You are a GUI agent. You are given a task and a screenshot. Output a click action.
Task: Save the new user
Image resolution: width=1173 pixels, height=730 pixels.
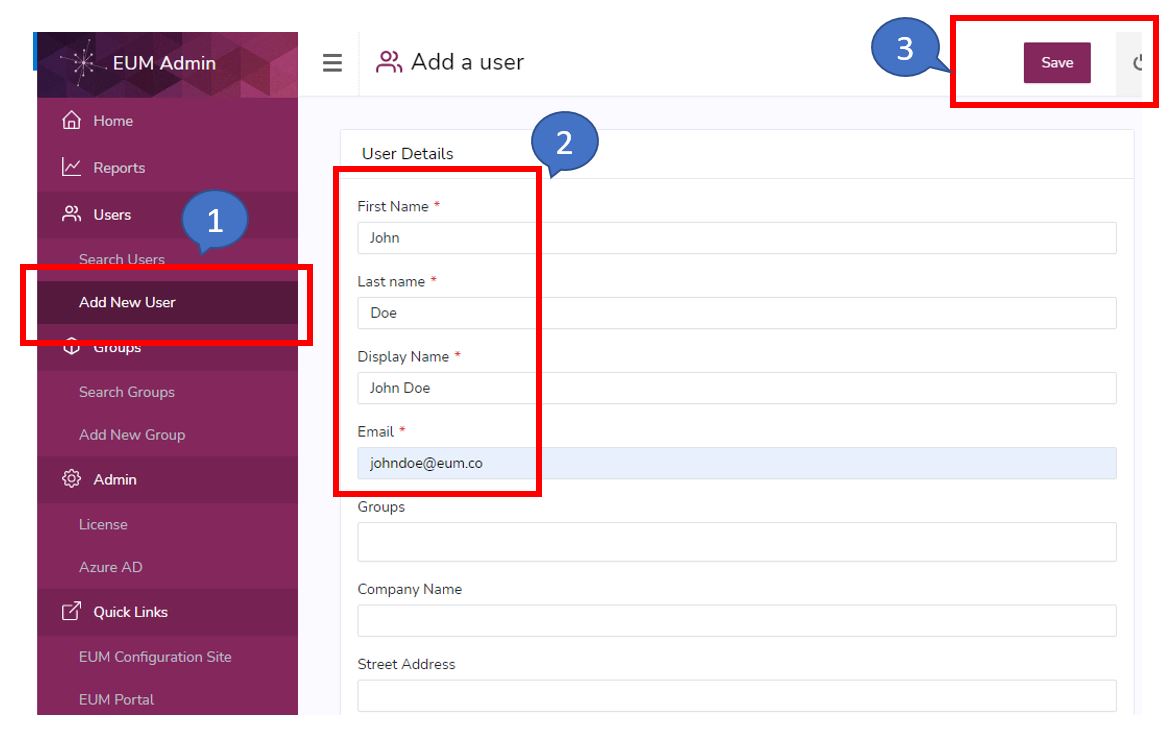pyautogui.click(x=1057, y=61)
